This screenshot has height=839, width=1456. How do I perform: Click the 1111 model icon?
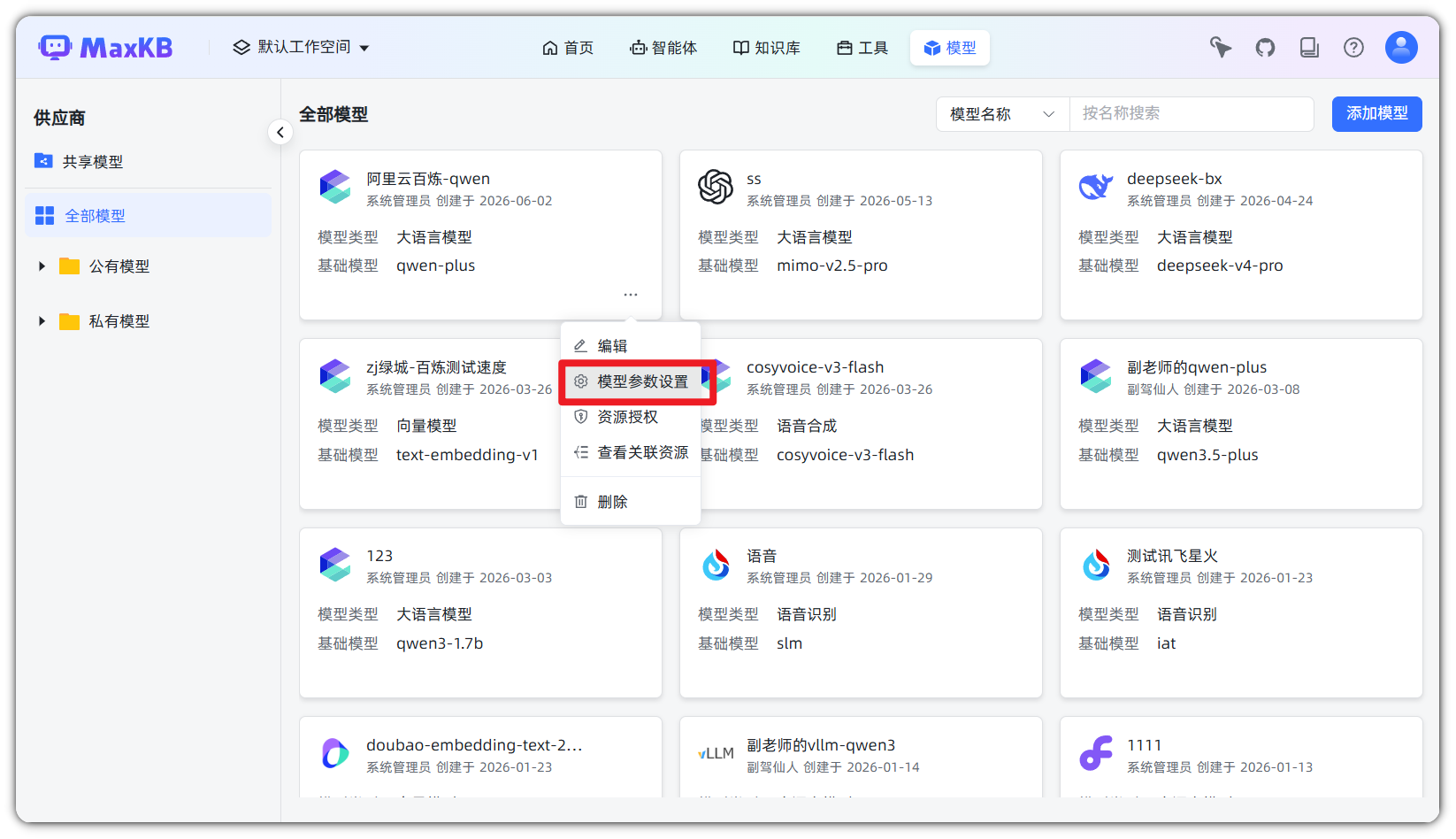pos(1096,753)
